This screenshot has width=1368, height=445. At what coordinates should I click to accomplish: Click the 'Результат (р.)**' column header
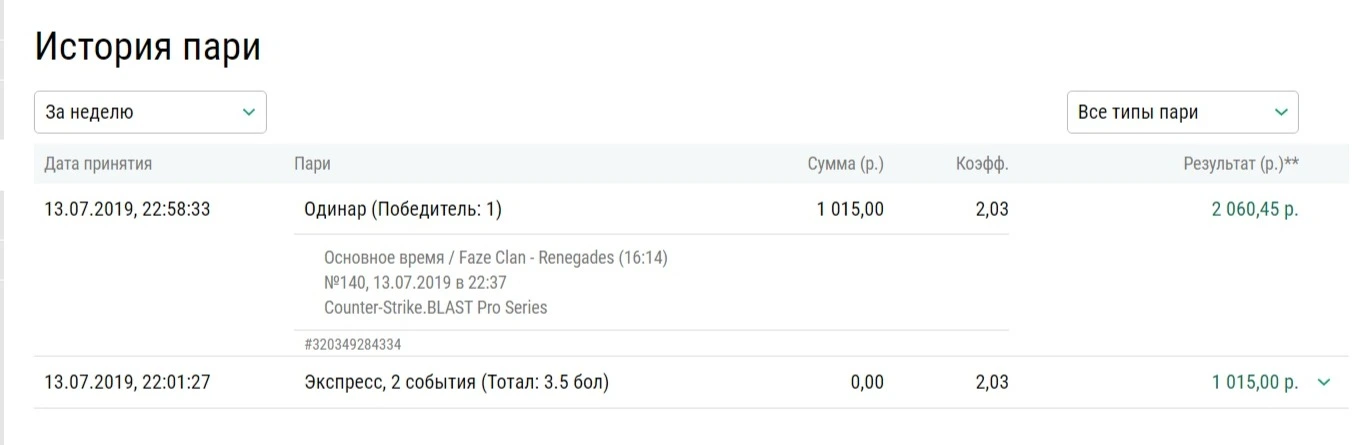click(x=1241, y=164)
